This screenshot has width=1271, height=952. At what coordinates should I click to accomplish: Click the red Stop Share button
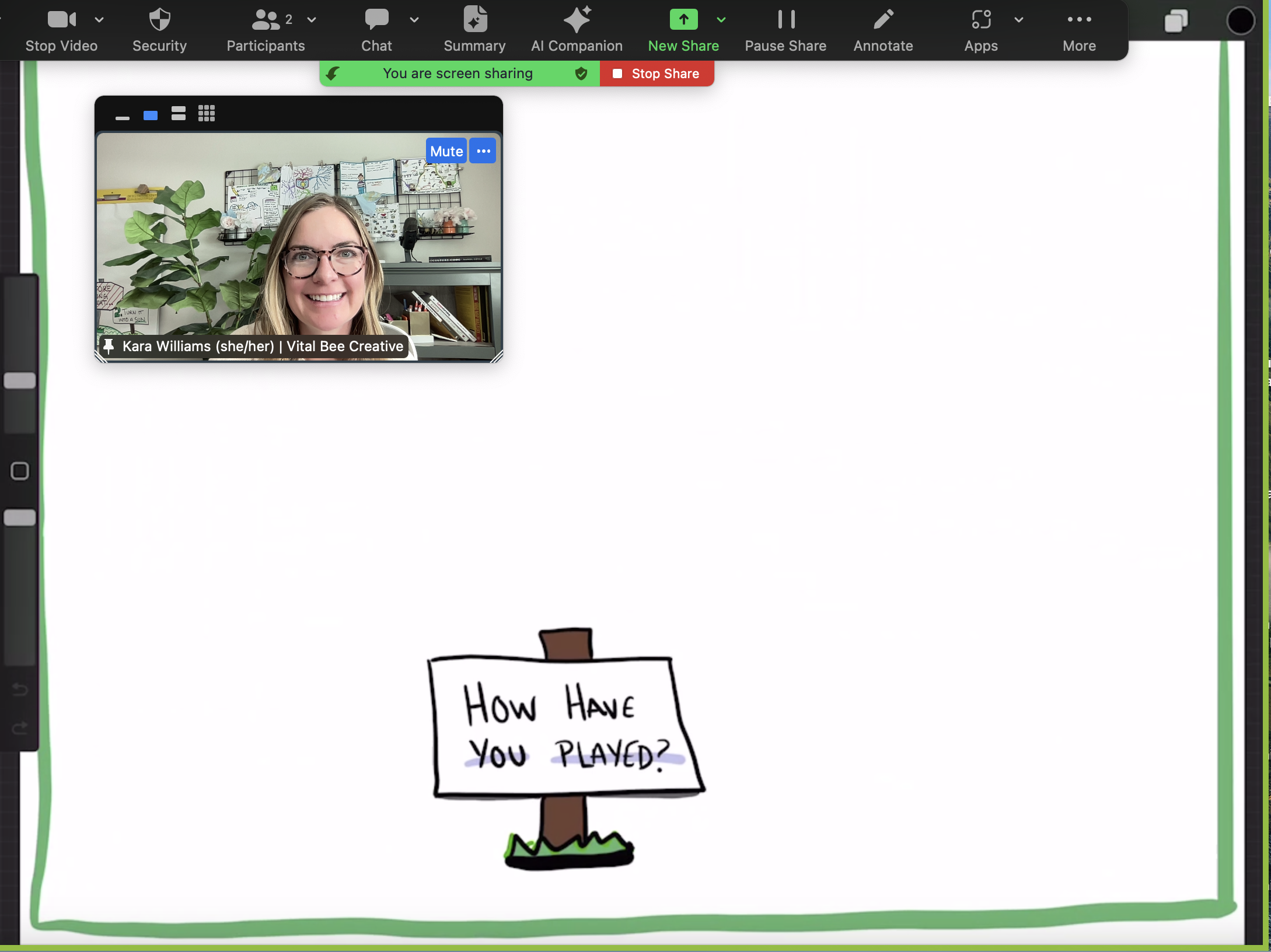coord(657,73)
